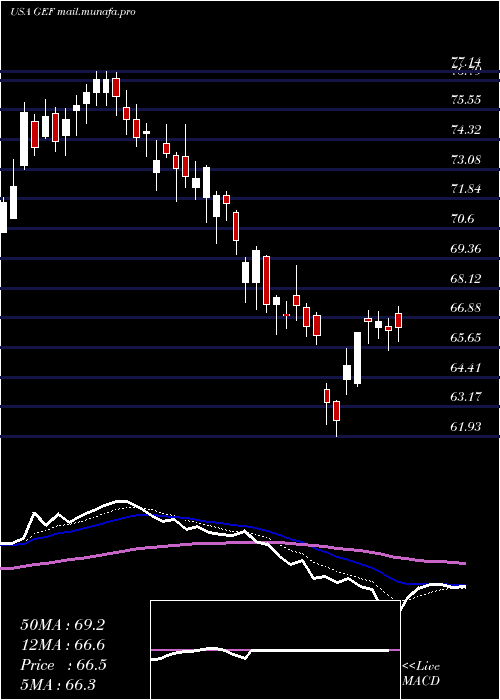
Task: Select the 73.08 price axis label
Action: coord(466,159)
